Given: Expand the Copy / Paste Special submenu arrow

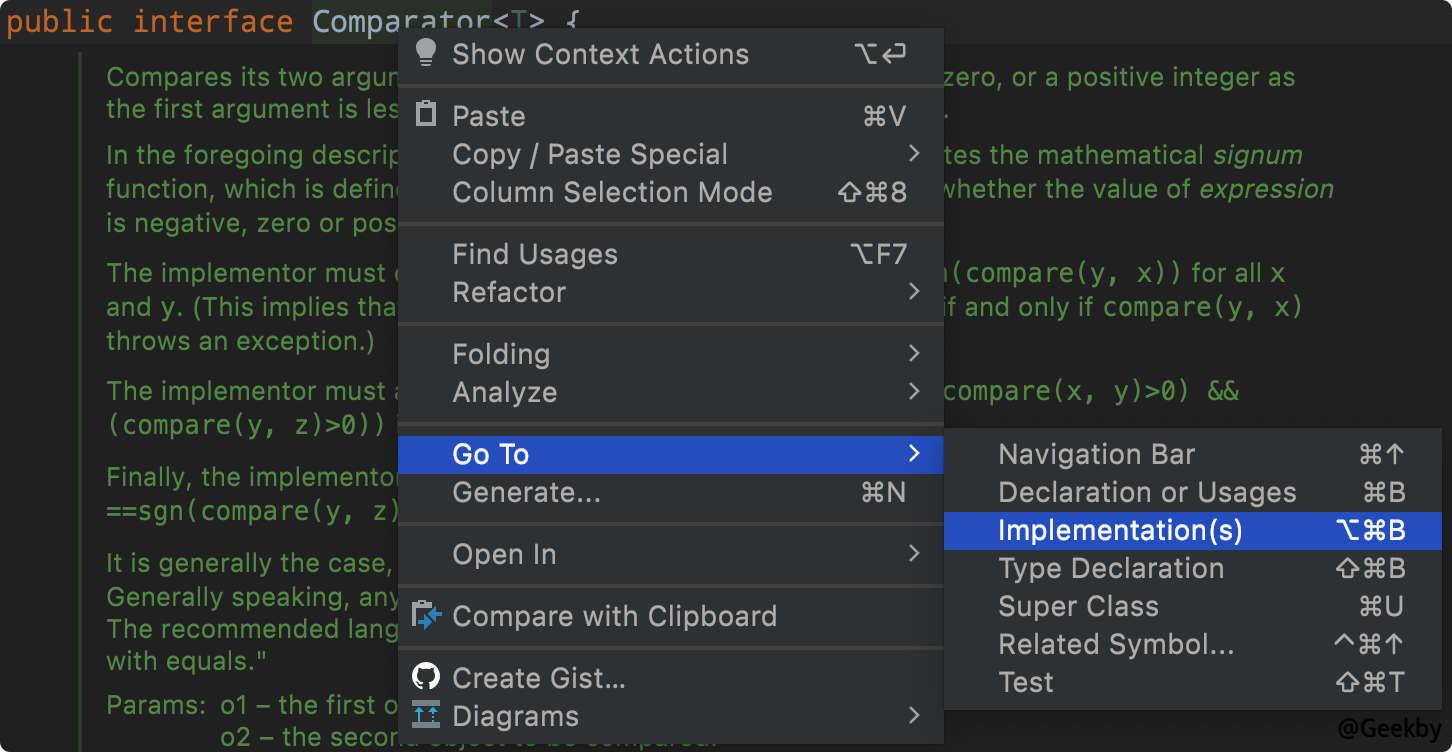Looking at the screenshot, I should coord(913,154).
